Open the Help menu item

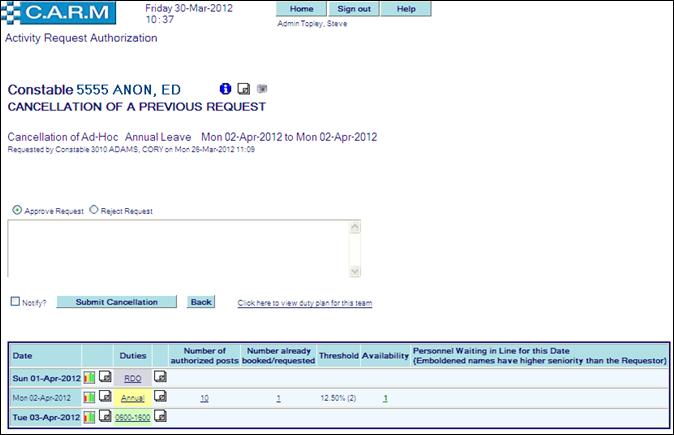(x=406, y=9)
